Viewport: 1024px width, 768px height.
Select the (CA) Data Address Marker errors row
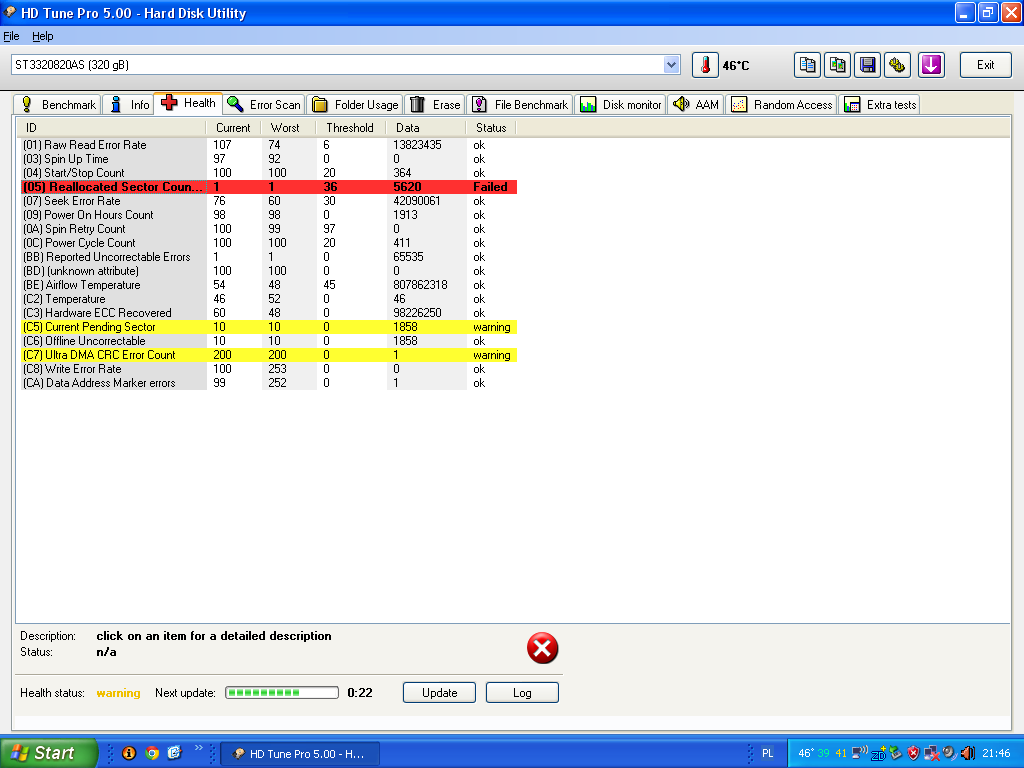[269, 383]
